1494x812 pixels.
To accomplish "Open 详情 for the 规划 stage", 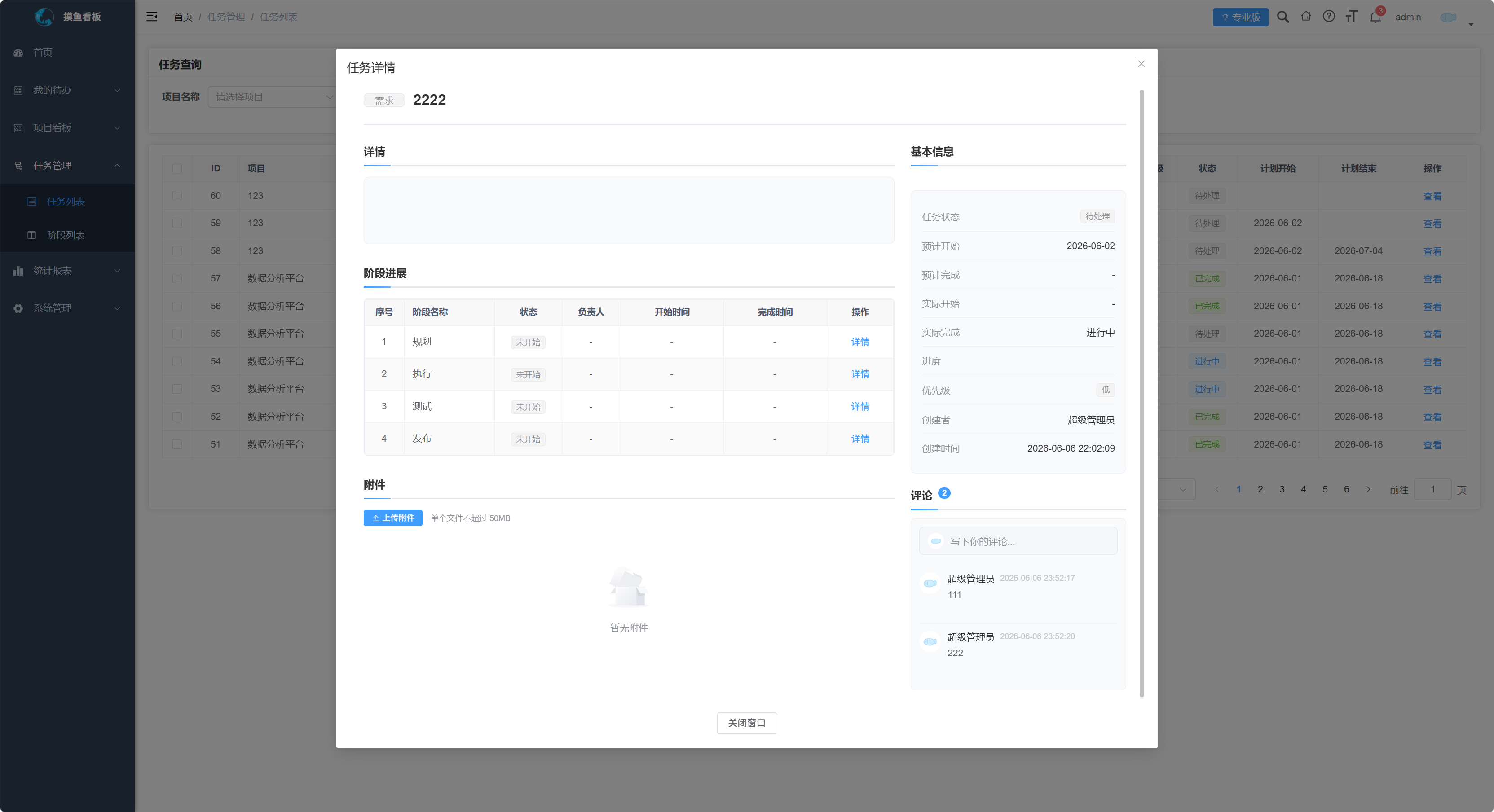I will (860, 342).
